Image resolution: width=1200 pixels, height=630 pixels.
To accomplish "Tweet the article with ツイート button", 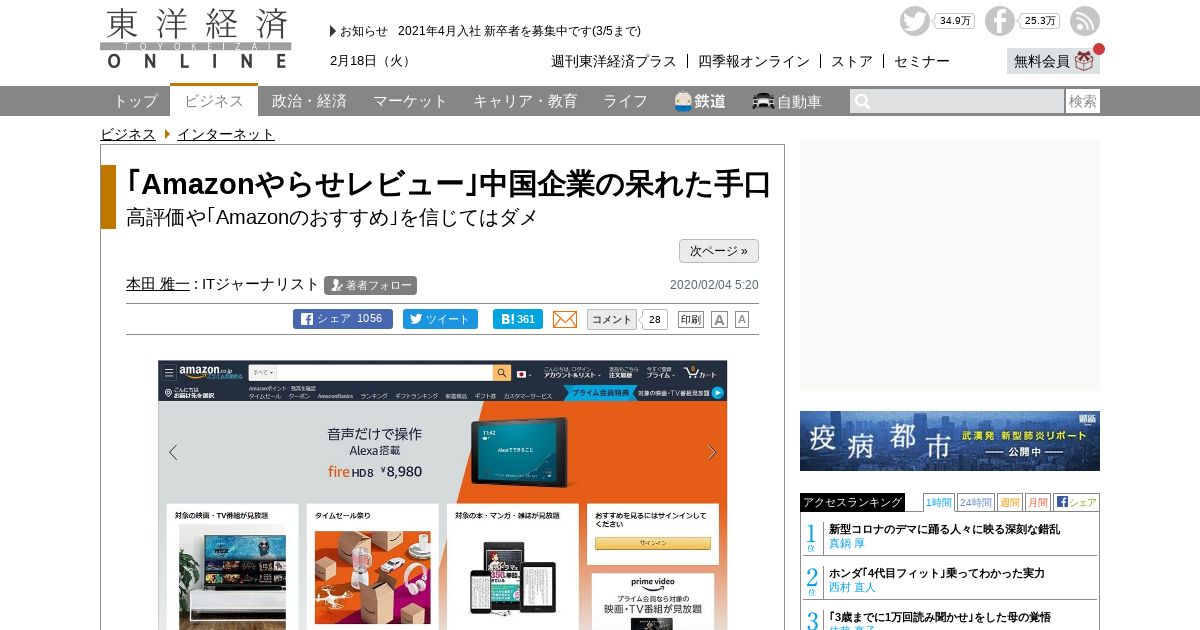I will 440,319.
